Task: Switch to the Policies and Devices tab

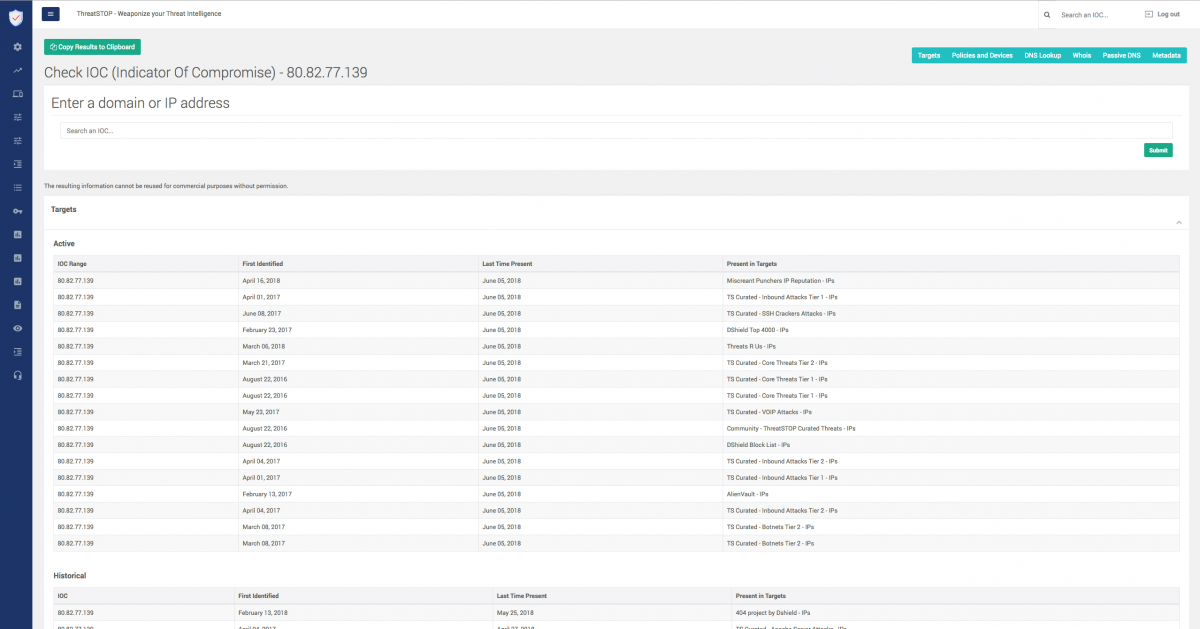Action: 981,56
